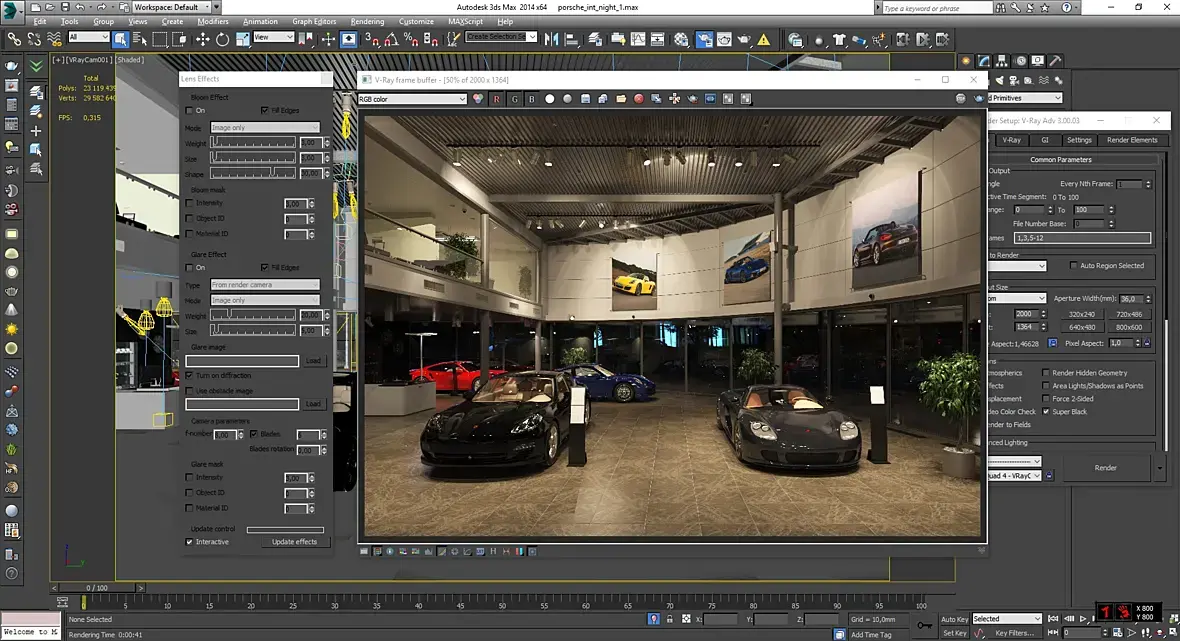Click the Select and Link tool
1180x641 pixels.
tap(14, 40)
